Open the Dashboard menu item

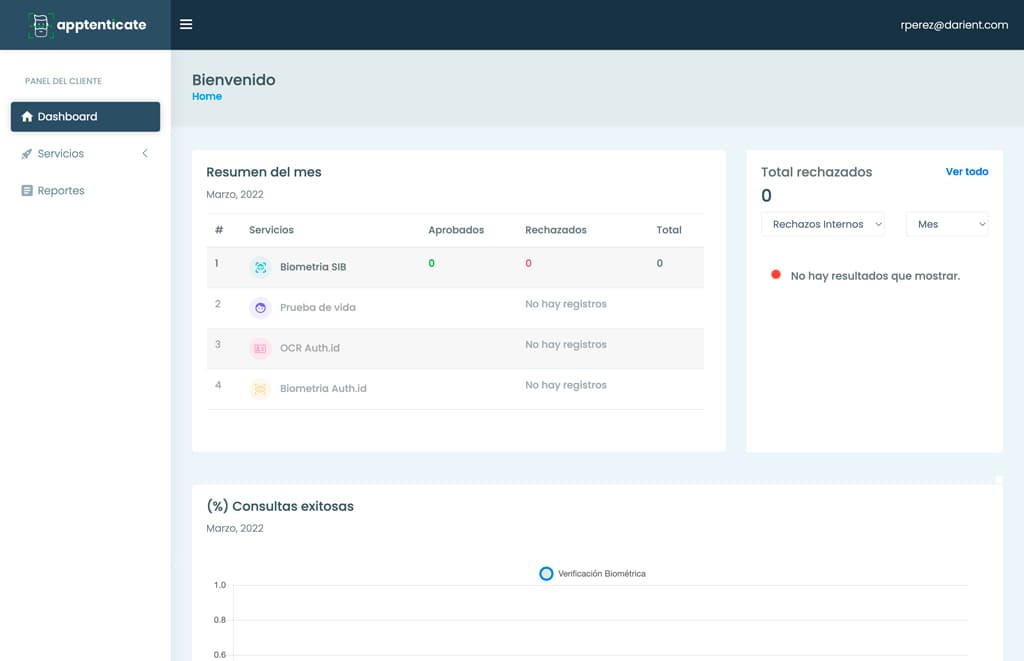(x=86, y=116)
